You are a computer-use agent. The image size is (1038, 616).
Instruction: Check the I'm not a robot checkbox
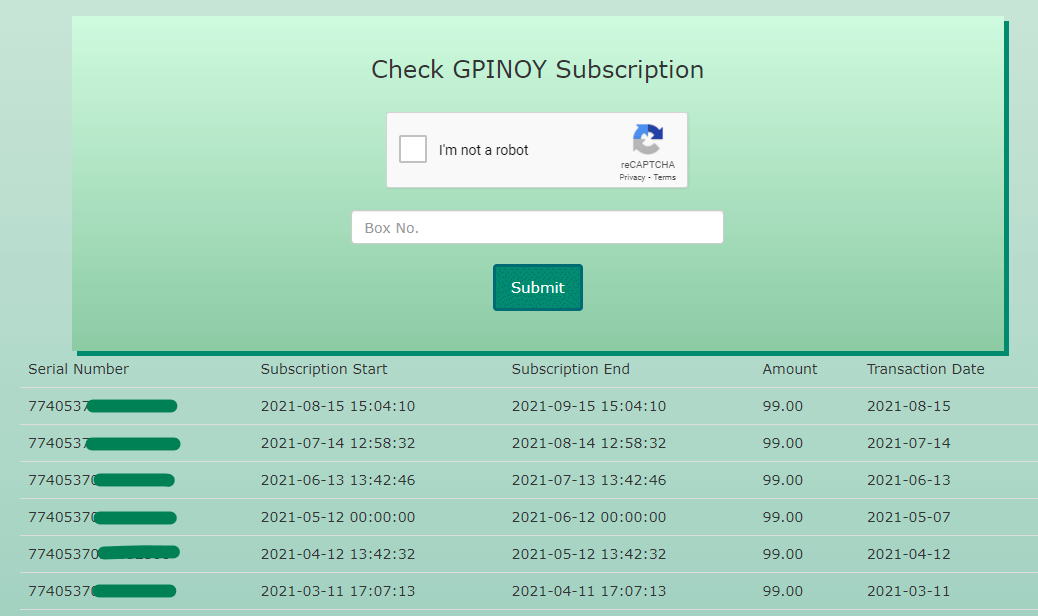coord(412,148)
